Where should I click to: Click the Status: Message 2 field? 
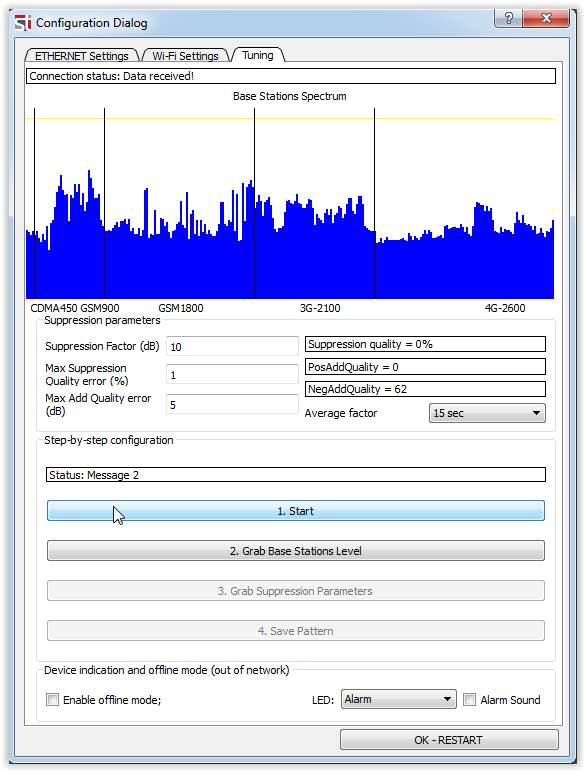click(x=296, y=475)
